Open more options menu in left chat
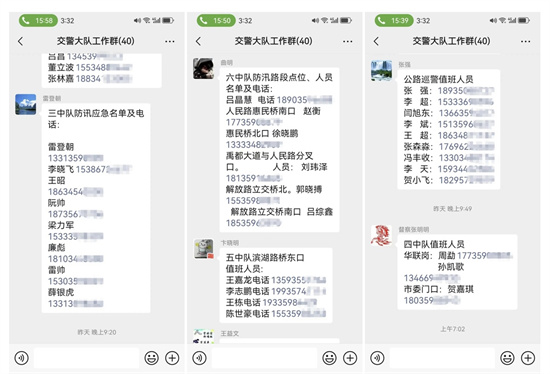This screenshot has width=550, height=374. point(170,41)
